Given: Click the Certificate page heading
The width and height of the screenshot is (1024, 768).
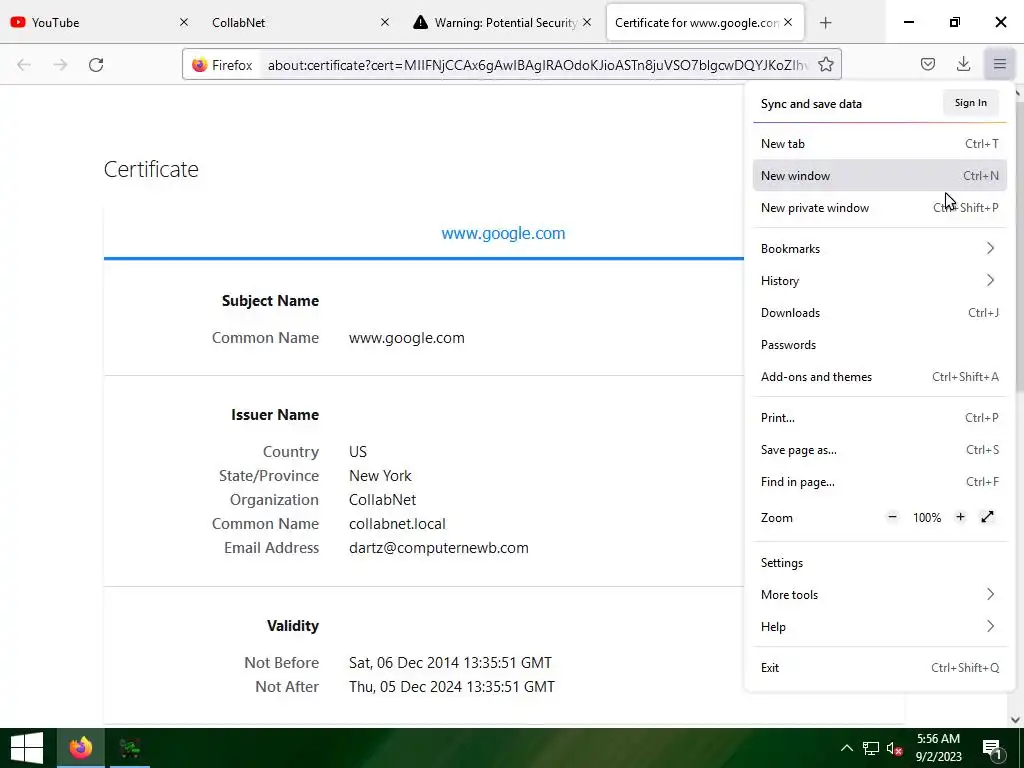Looking at the screenshot, I should (x=151, y=169).
